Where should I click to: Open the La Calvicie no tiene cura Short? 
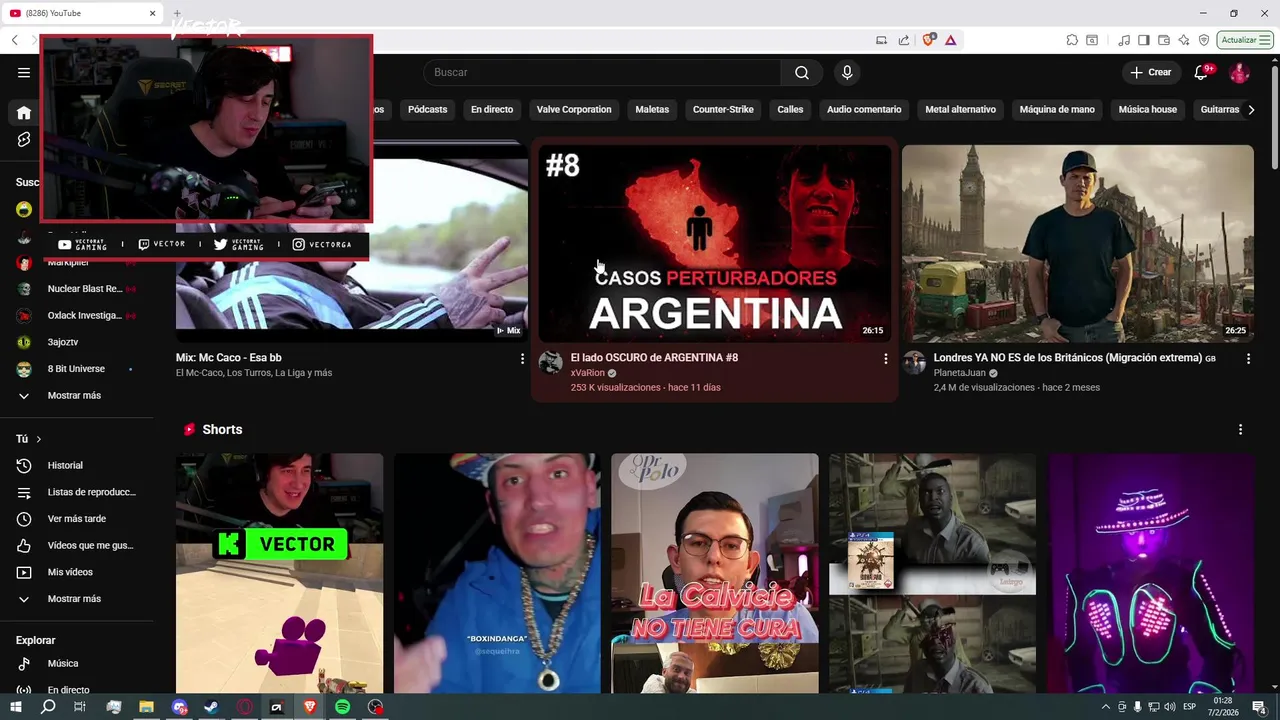click(x=715, y=573)
